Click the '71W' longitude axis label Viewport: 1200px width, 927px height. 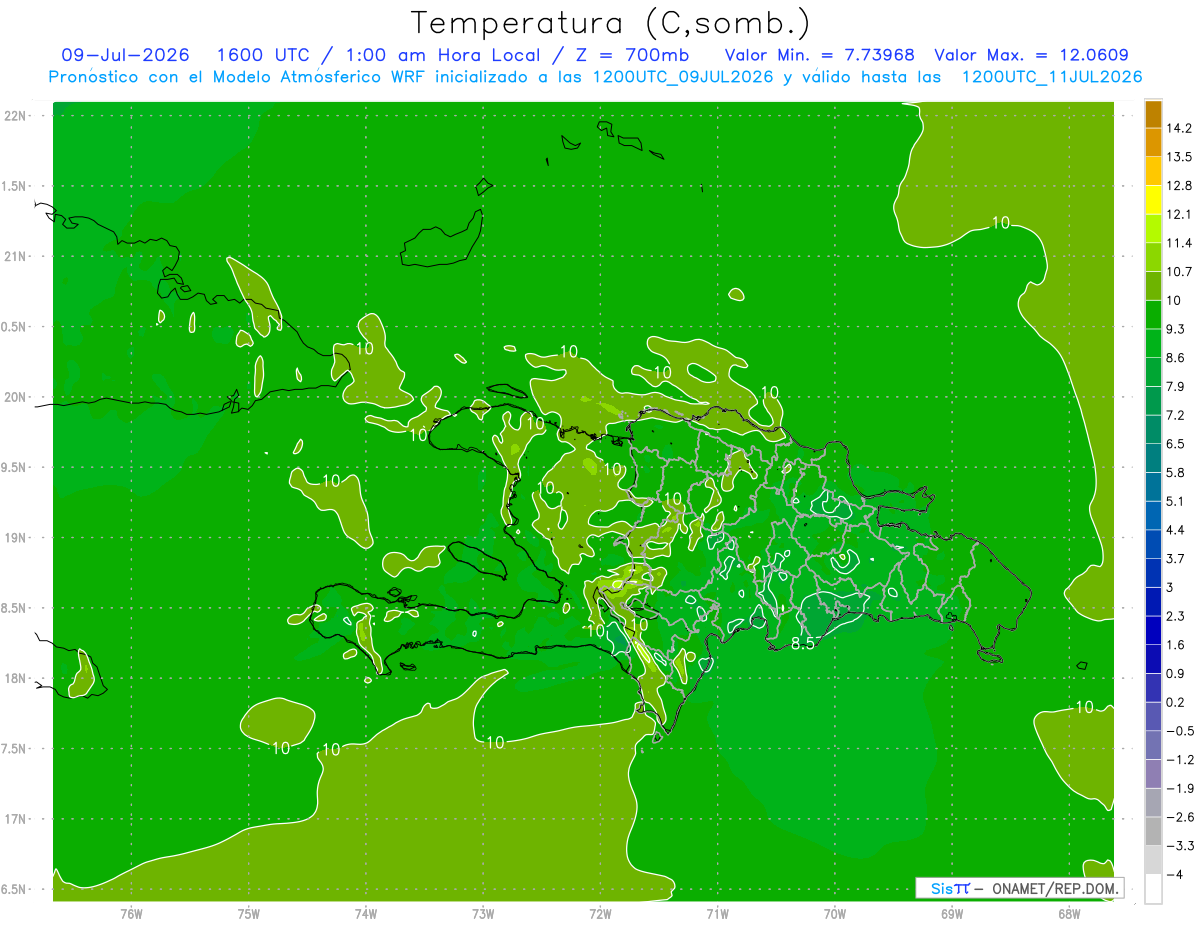pos(717,914)
